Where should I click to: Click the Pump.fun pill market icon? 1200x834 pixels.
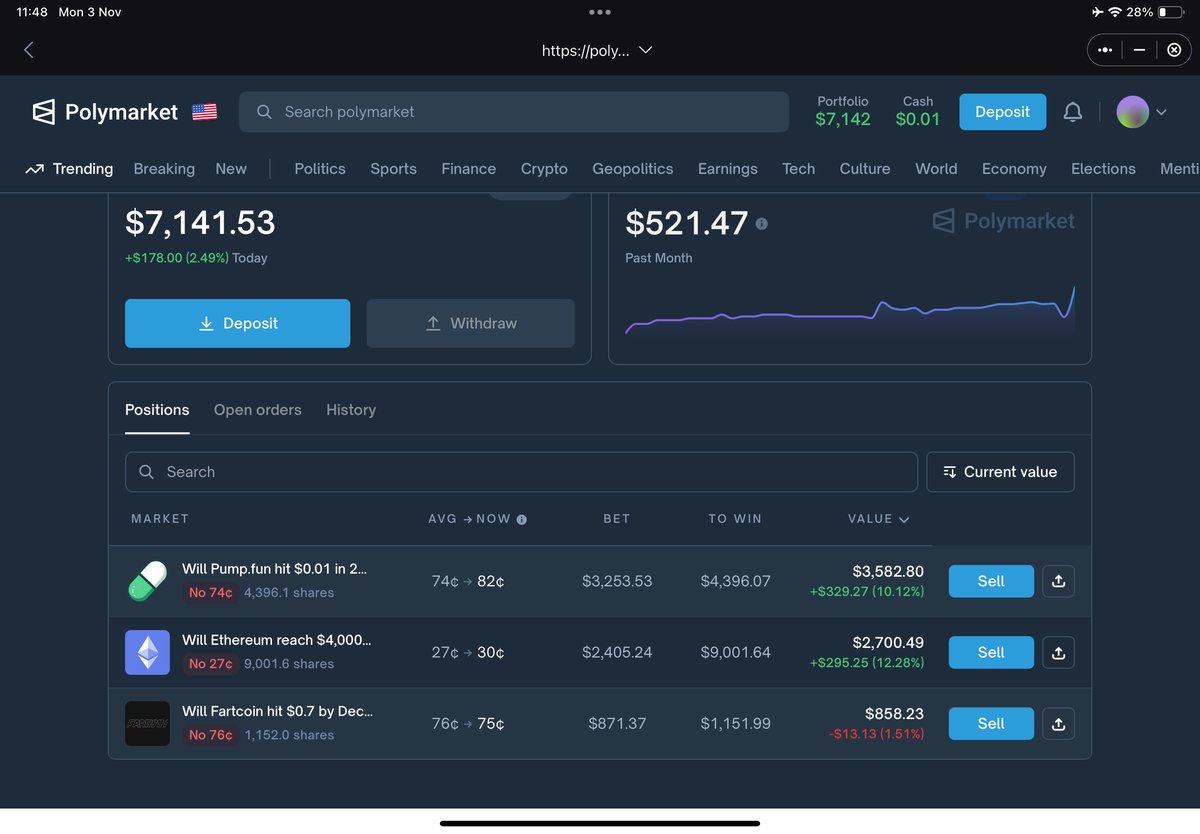(x=147, y=581)
